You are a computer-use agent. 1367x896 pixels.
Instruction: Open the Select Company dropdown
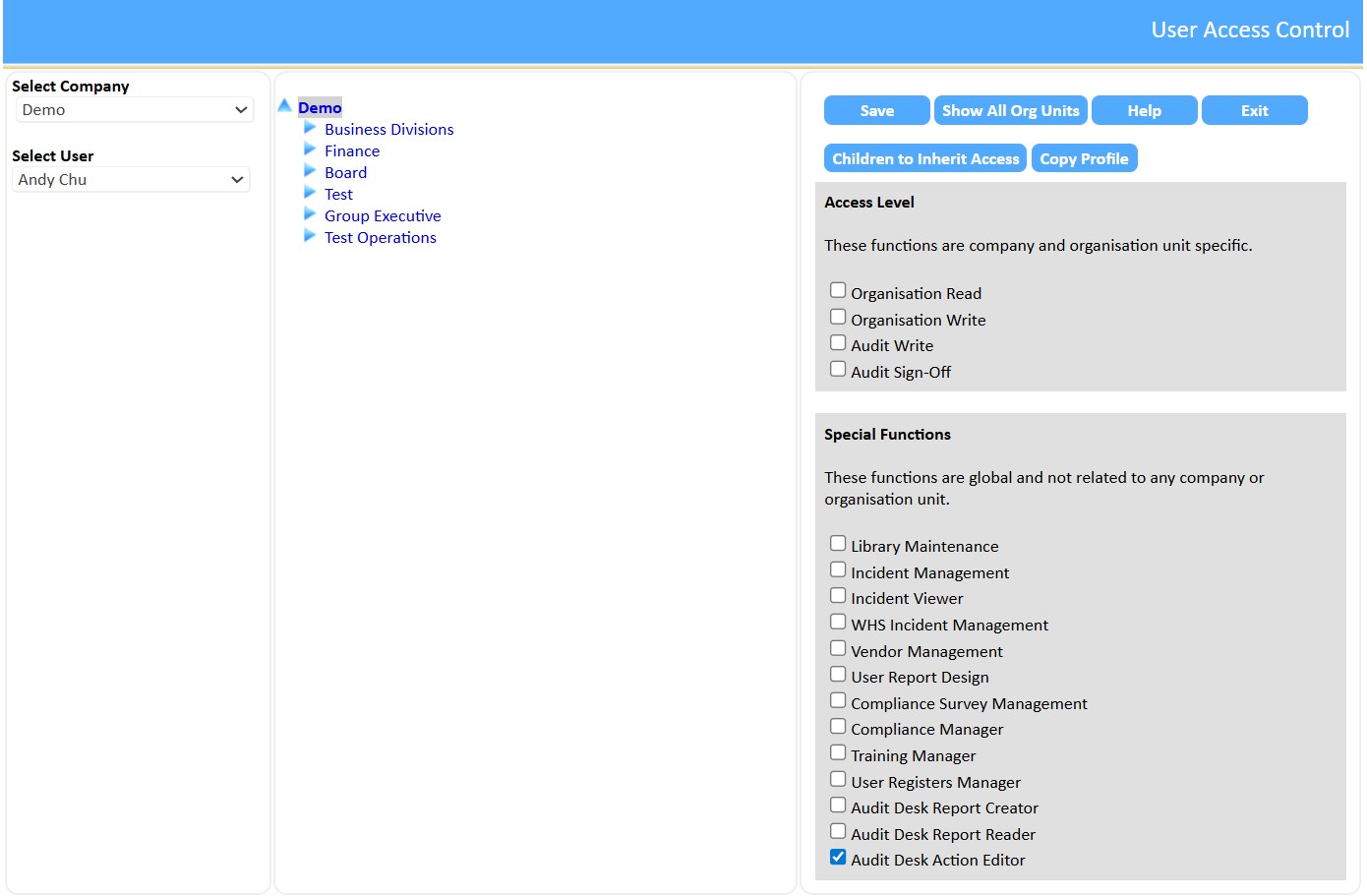pyautogui.click(x=135, y=110)
